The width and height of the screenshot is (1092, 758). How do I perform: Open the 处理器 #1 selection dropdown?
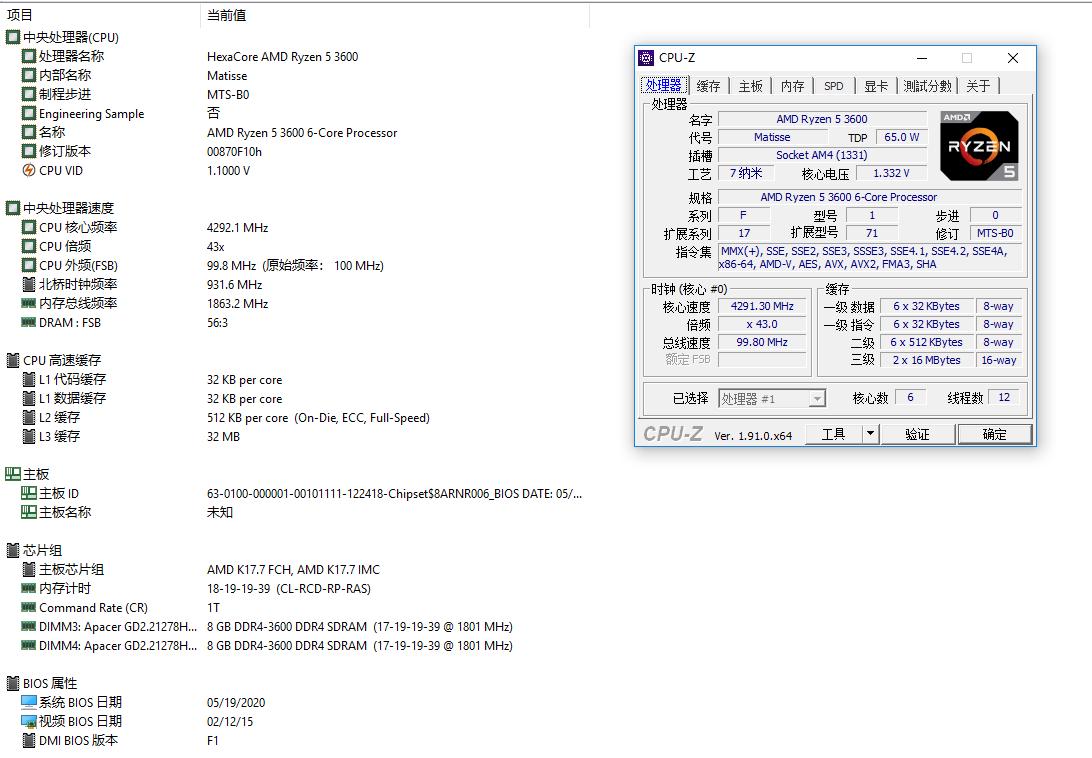(x=771, y=399)
